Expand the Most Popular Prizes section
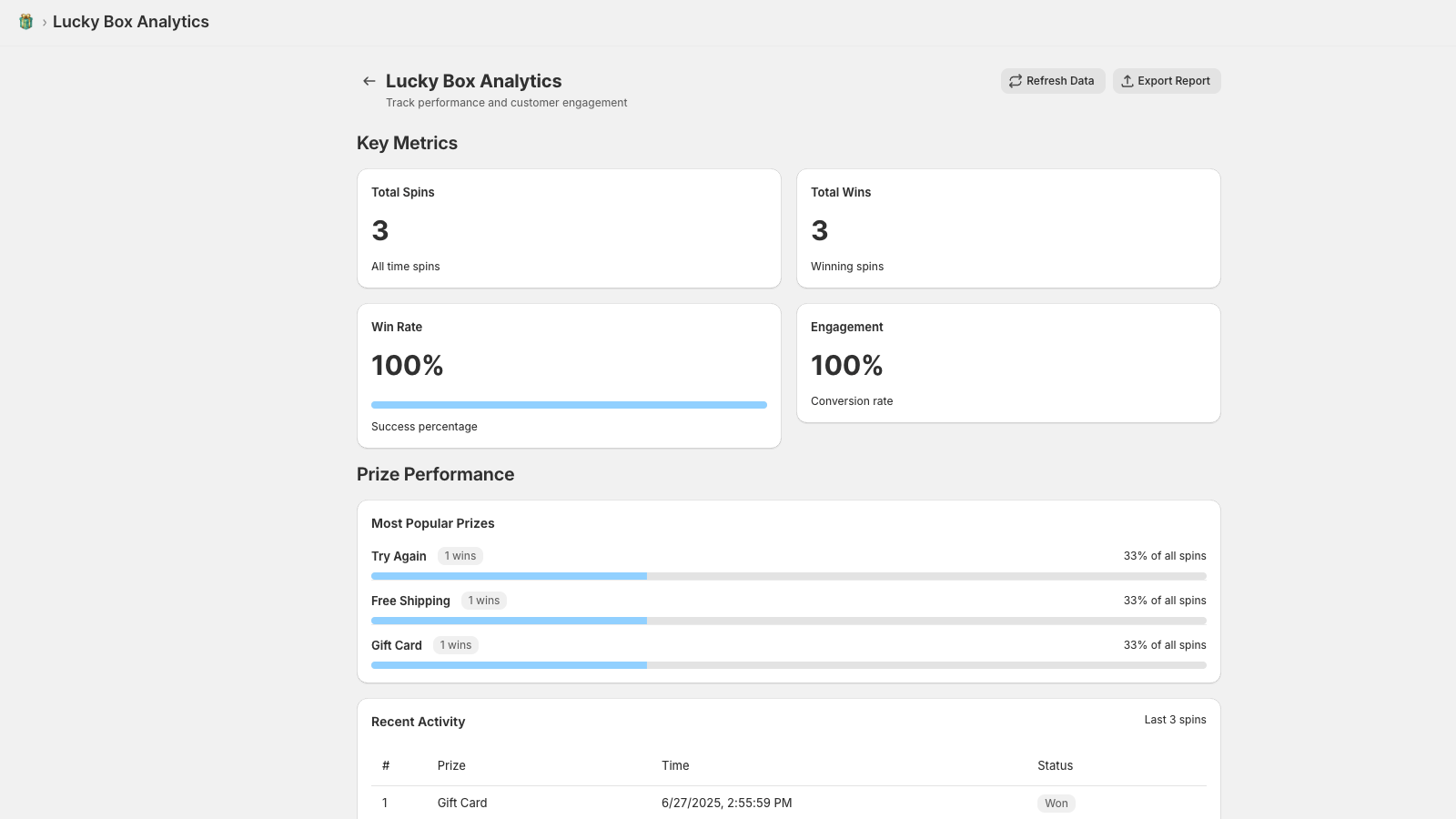The height and width of the screenshot is (819, 1456). click(432, 523)
